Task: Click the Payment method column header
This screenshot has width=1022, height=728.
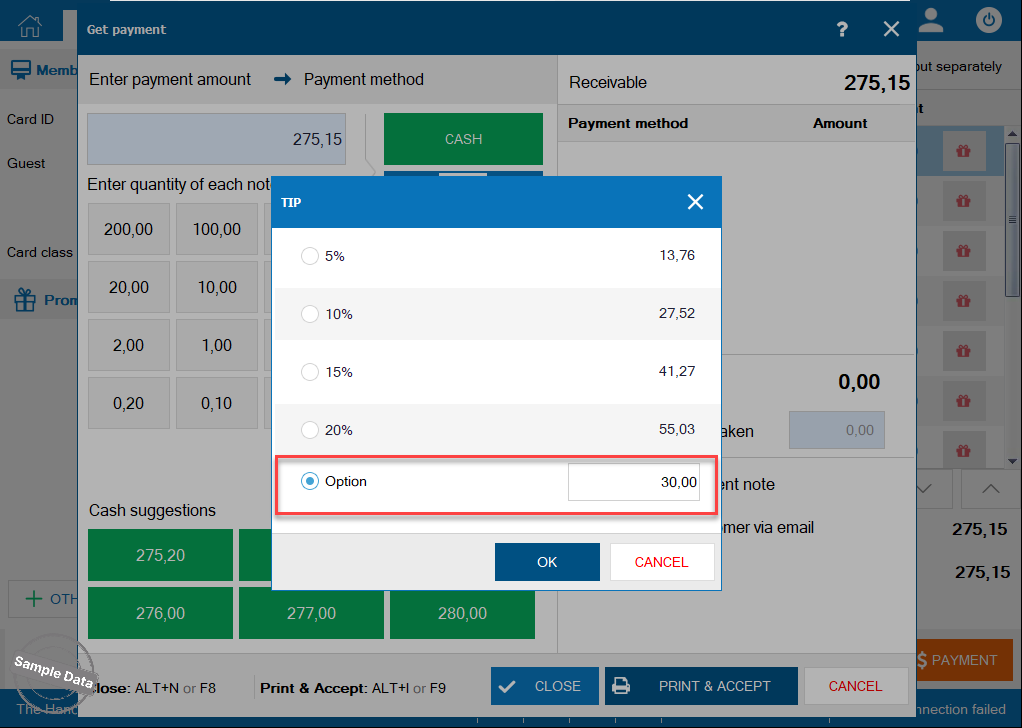Action: pos(628,123)
